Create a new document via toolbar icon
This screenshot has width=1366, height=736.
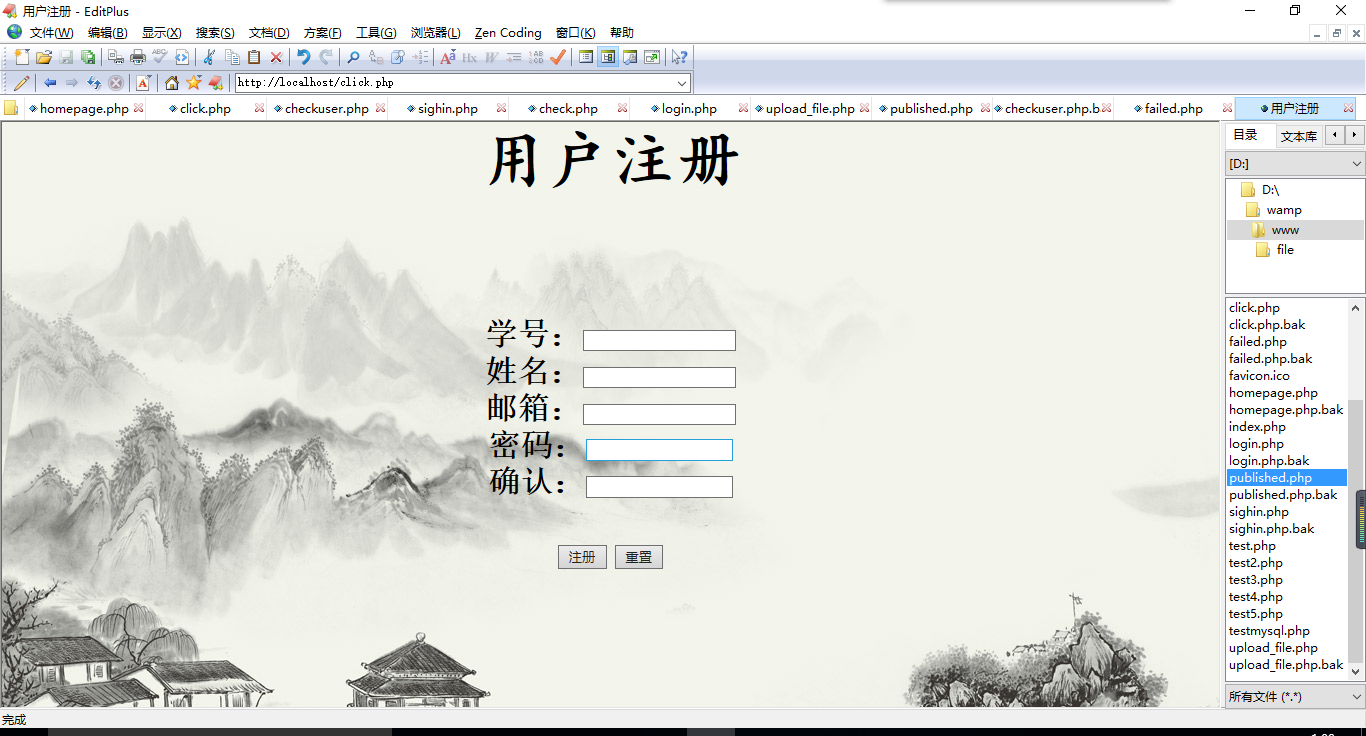pos(21,57)
